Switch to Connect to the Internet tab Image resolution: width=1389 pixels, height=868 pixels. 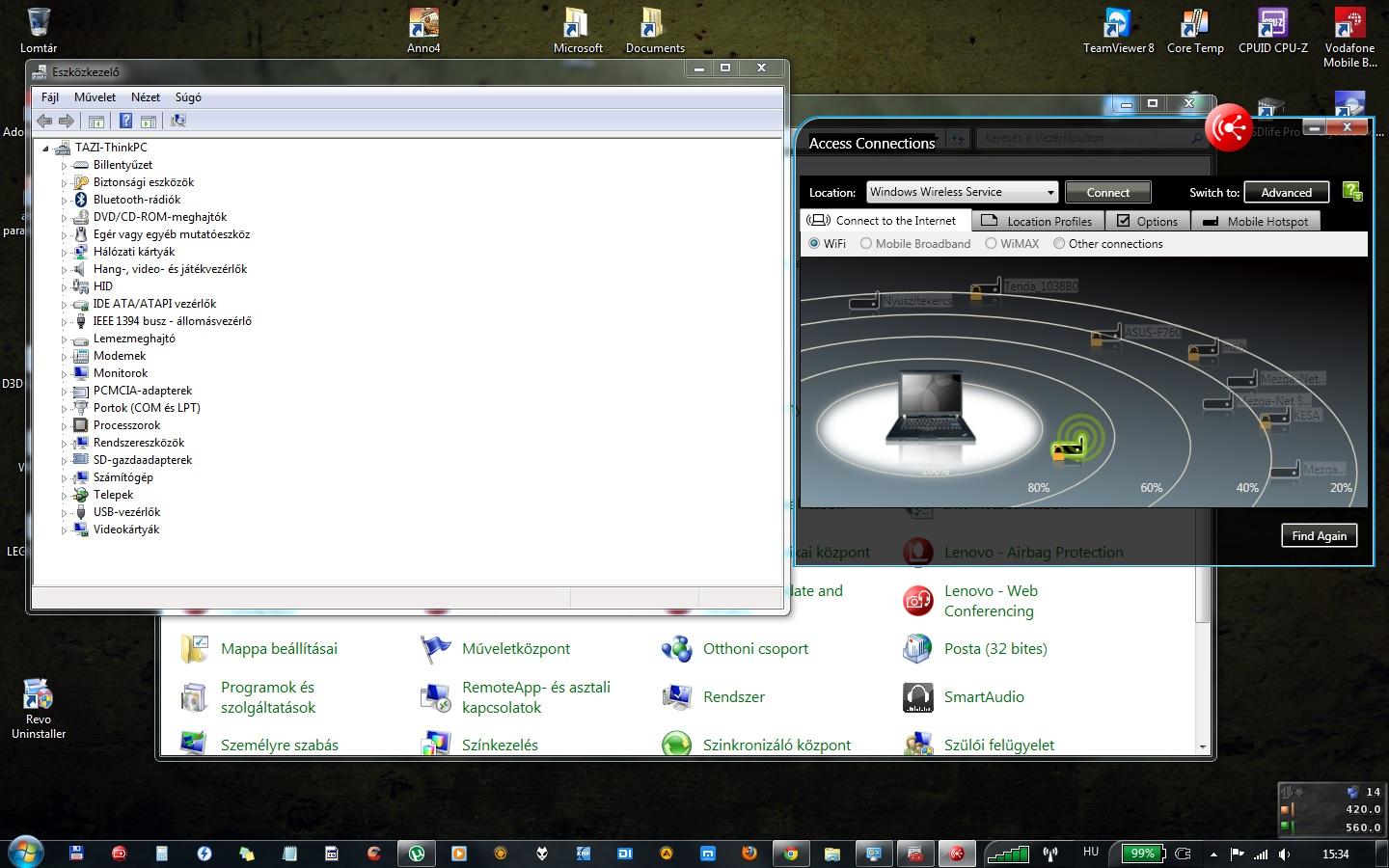[x=885, y=220]
